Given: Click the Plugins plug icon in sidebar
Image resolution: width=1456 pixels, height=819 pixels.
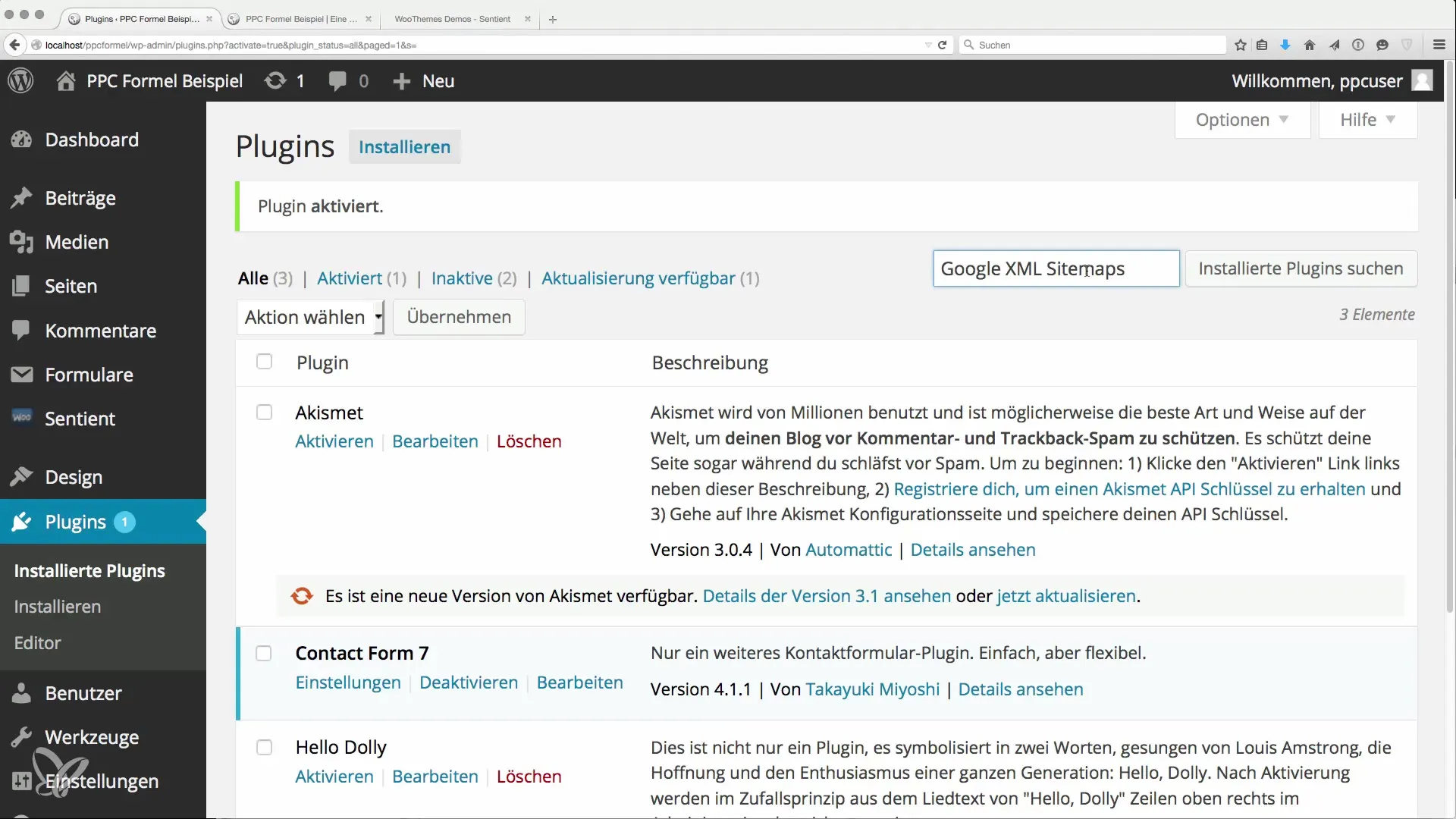Looking at the screenshot, I should (x=21, y=522).
